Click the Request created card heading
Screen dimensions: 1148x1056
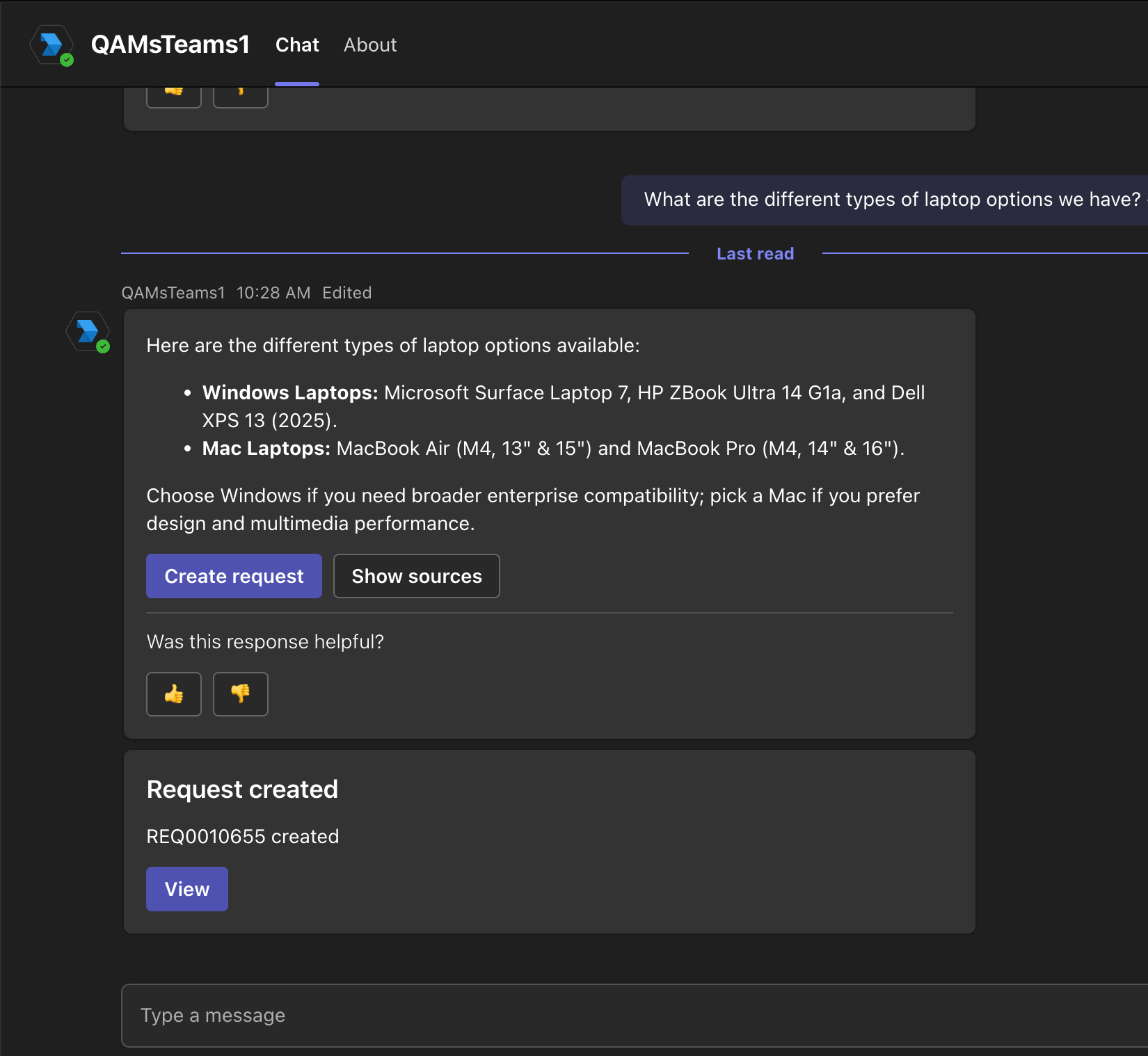(242, 790)
